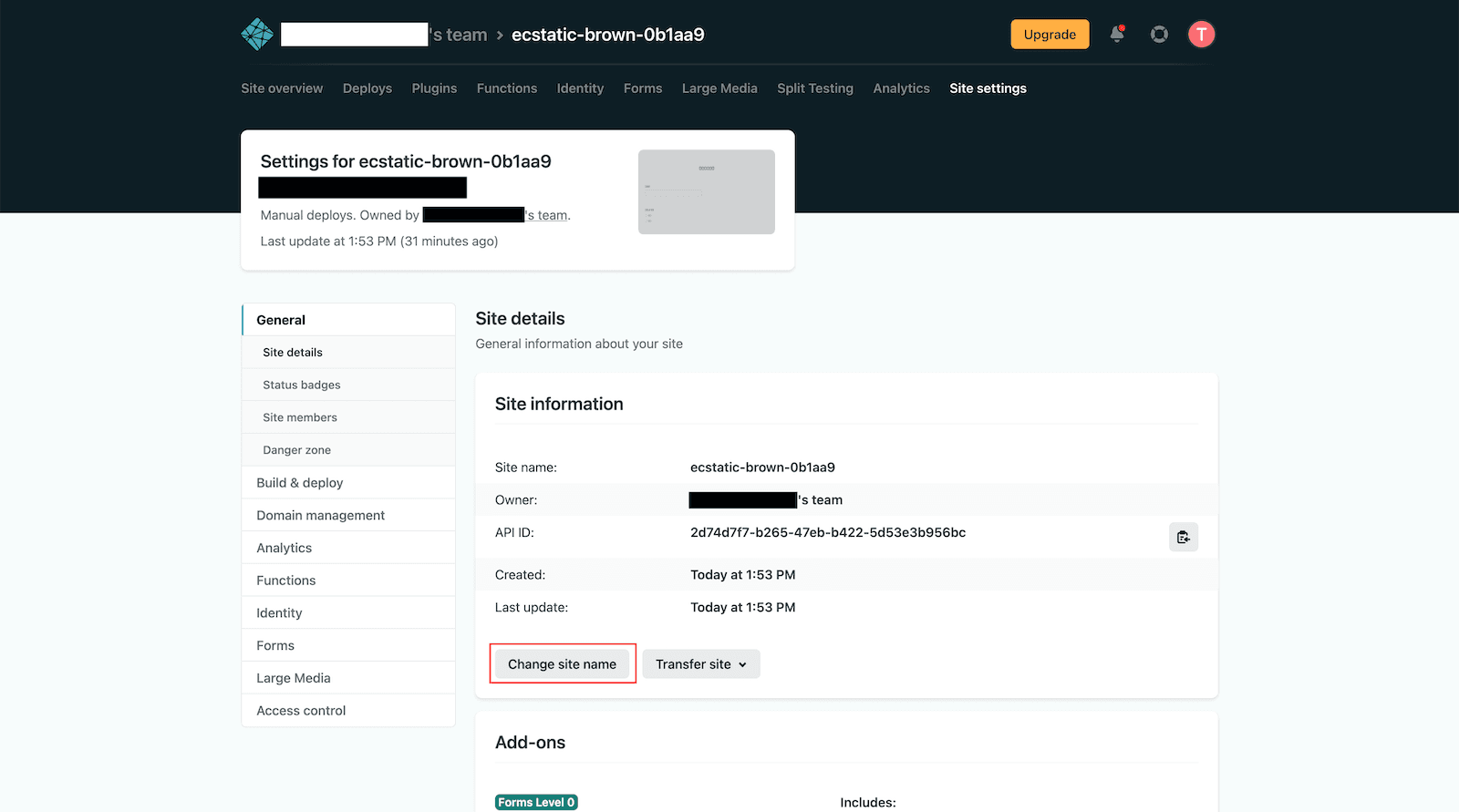The width and height of the screenshot is (1459, 812).
Task: Select the Site settings tab
Action: click(x=988, y=88)
